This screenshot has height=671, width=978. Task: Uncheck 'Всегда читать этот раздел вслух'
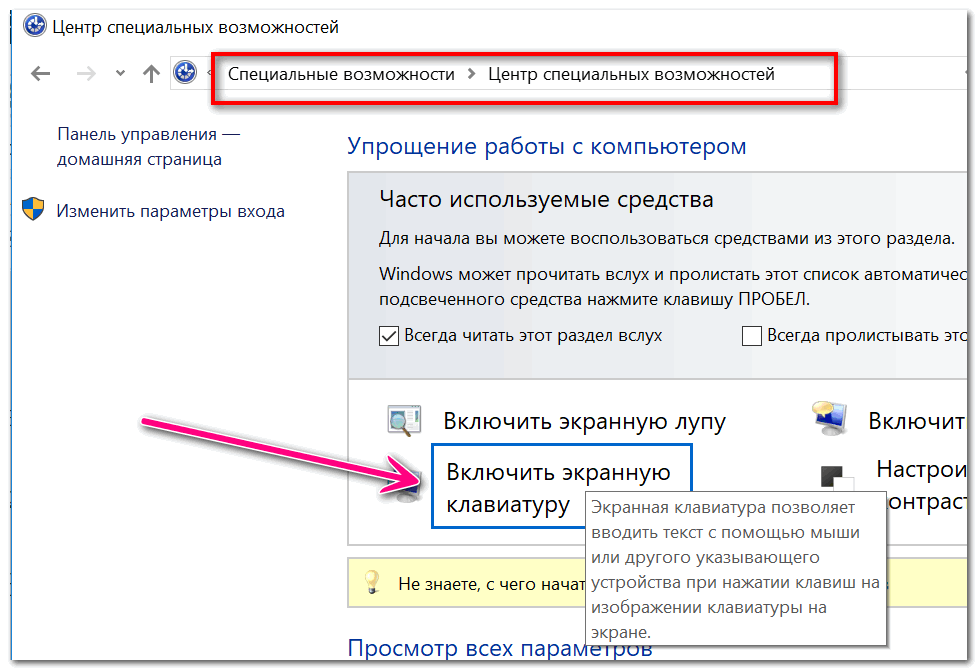(389, 336)
